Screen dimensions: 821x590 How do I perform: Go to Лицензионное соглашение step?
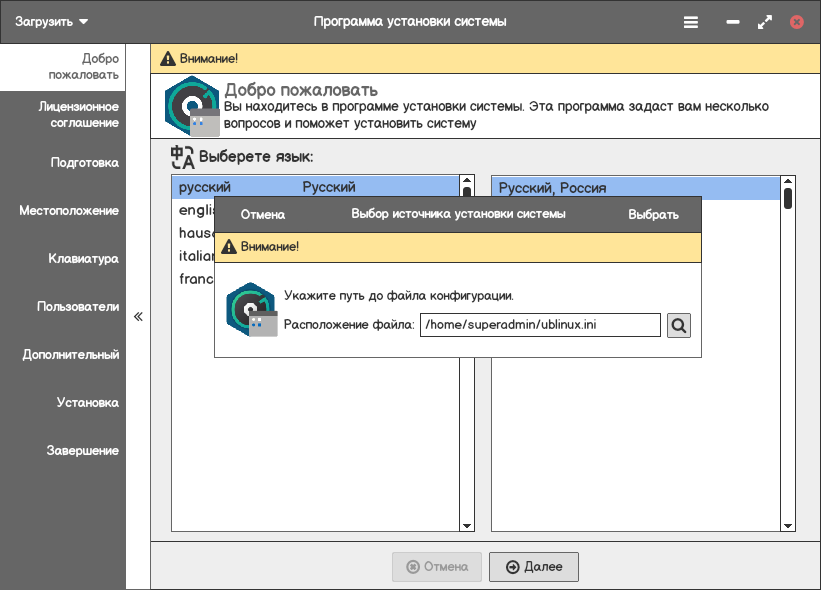[x=77, y=115]
